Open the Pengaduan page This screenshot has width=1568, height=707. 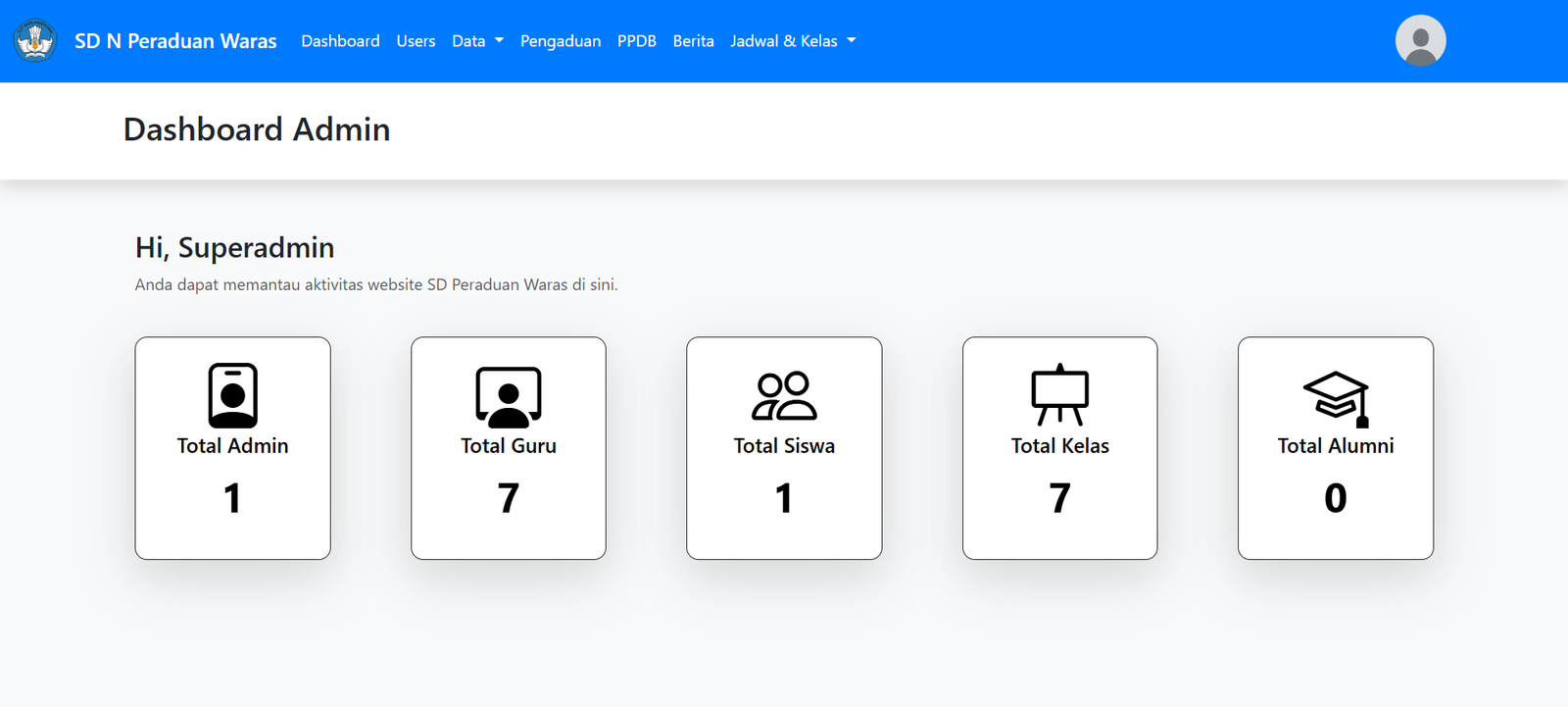[x=560, y=41]
